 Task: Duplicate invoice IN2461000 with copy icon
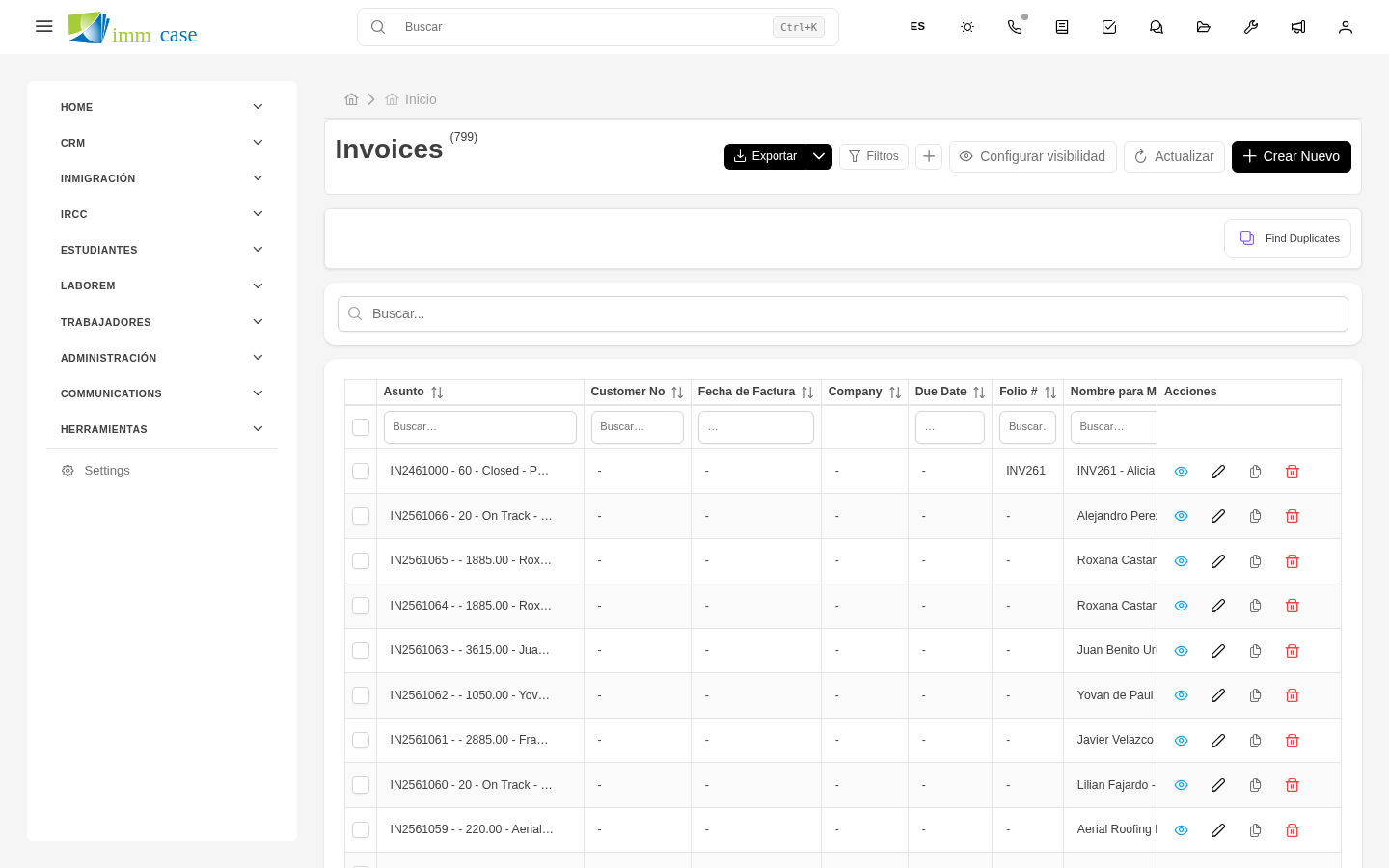pos(1255,472)
